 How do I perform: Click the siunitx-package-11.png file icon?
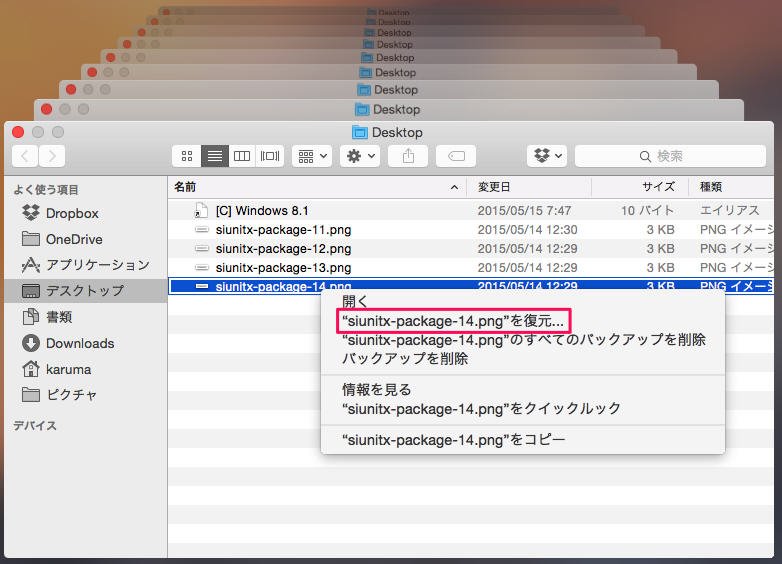pyautogui.click(x=201, y=230)
